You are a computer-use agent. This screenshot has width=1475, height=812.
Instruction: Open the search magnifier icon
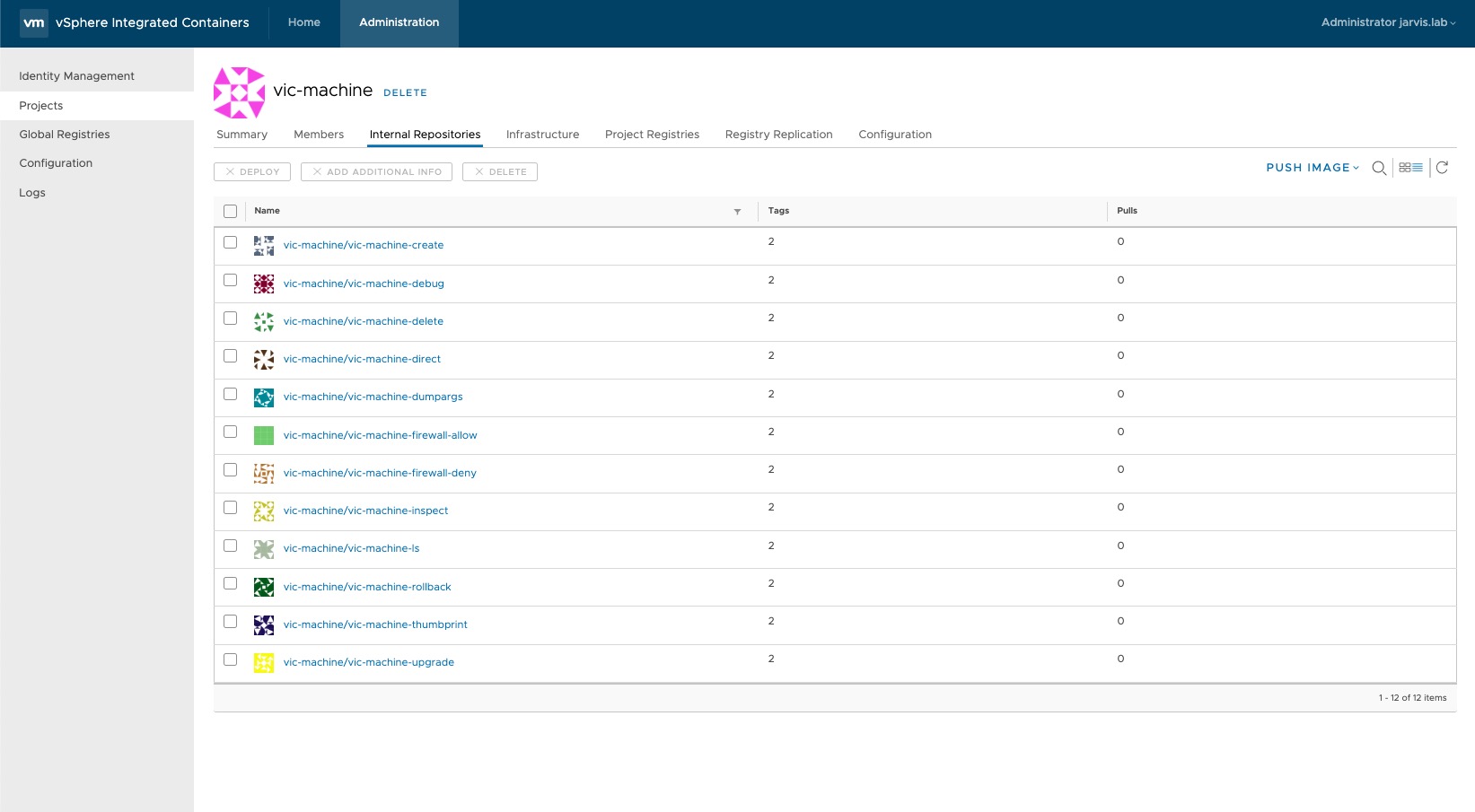[1379, 168]
